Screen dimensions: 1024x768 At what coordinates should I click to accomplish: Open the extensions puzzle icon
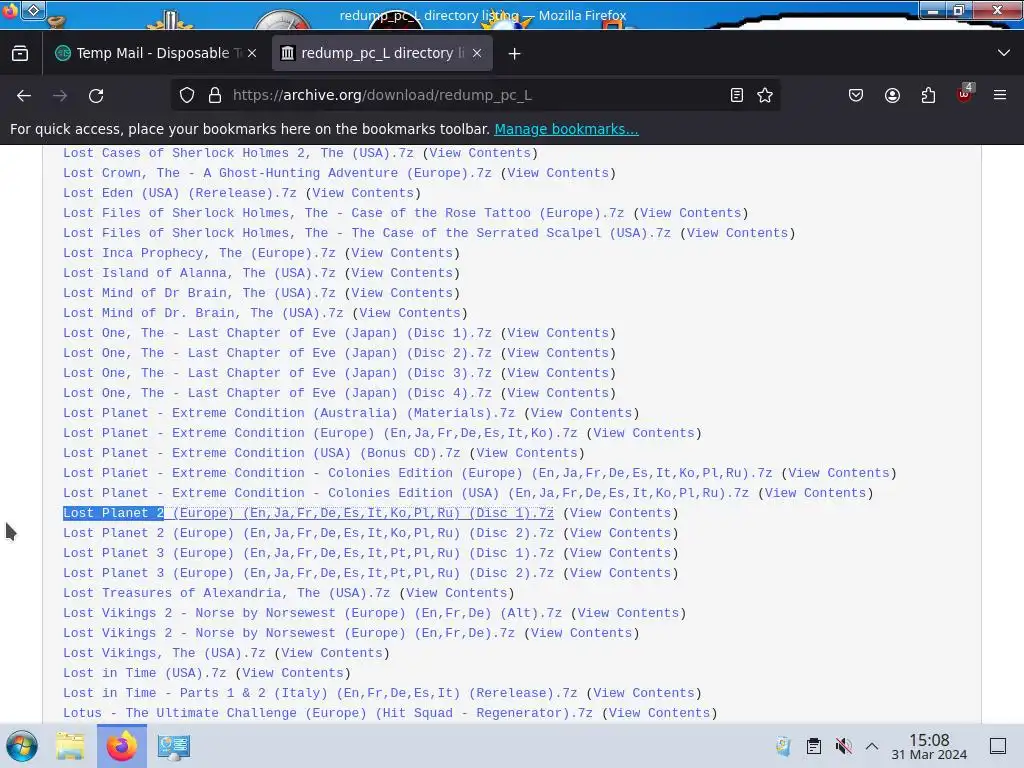tap(928, 95)
